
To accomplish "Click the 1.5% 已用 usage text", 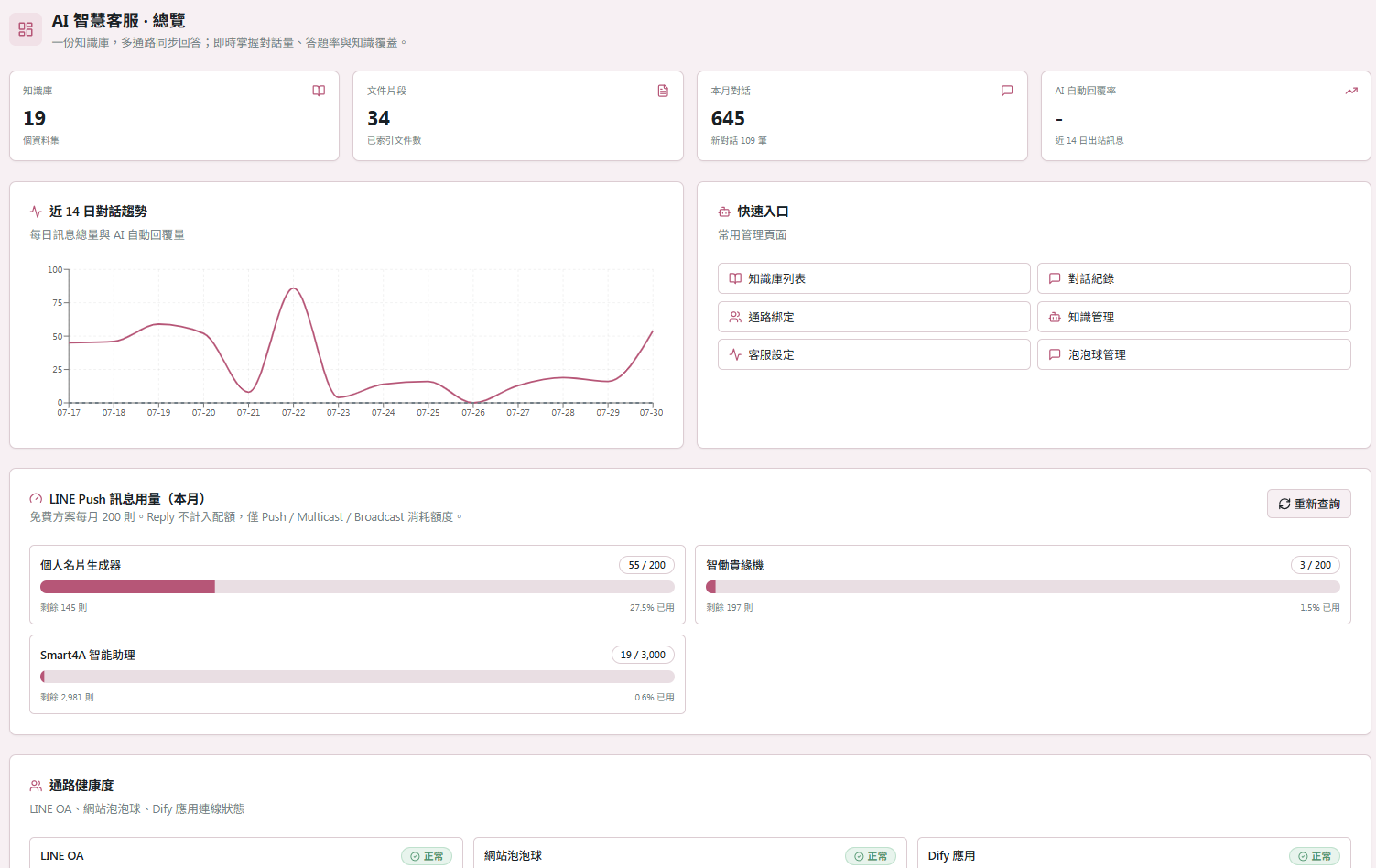I will click(1320, 608).
